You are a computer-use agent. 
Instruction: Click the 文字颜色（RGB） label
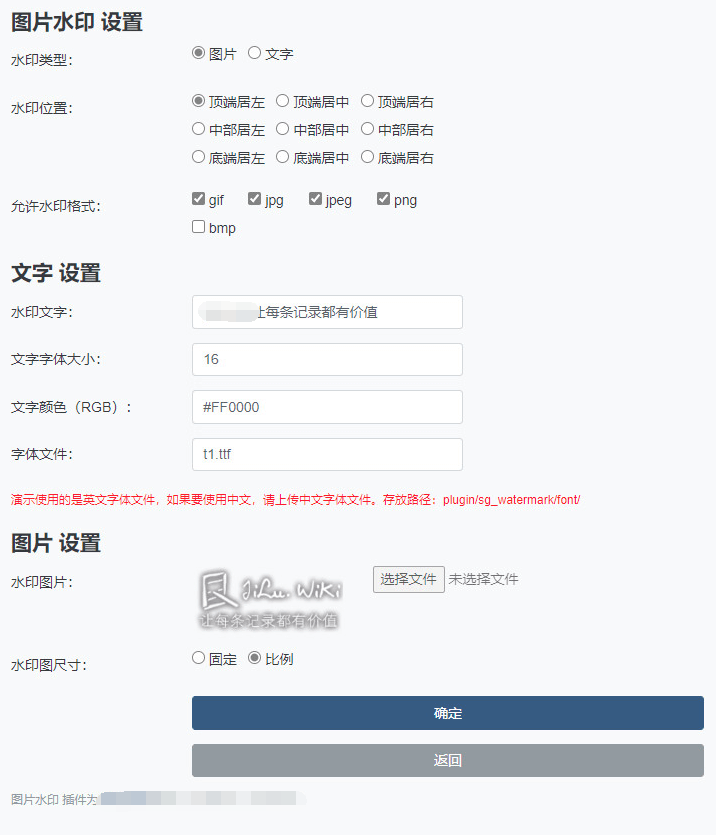pos(71,407)
